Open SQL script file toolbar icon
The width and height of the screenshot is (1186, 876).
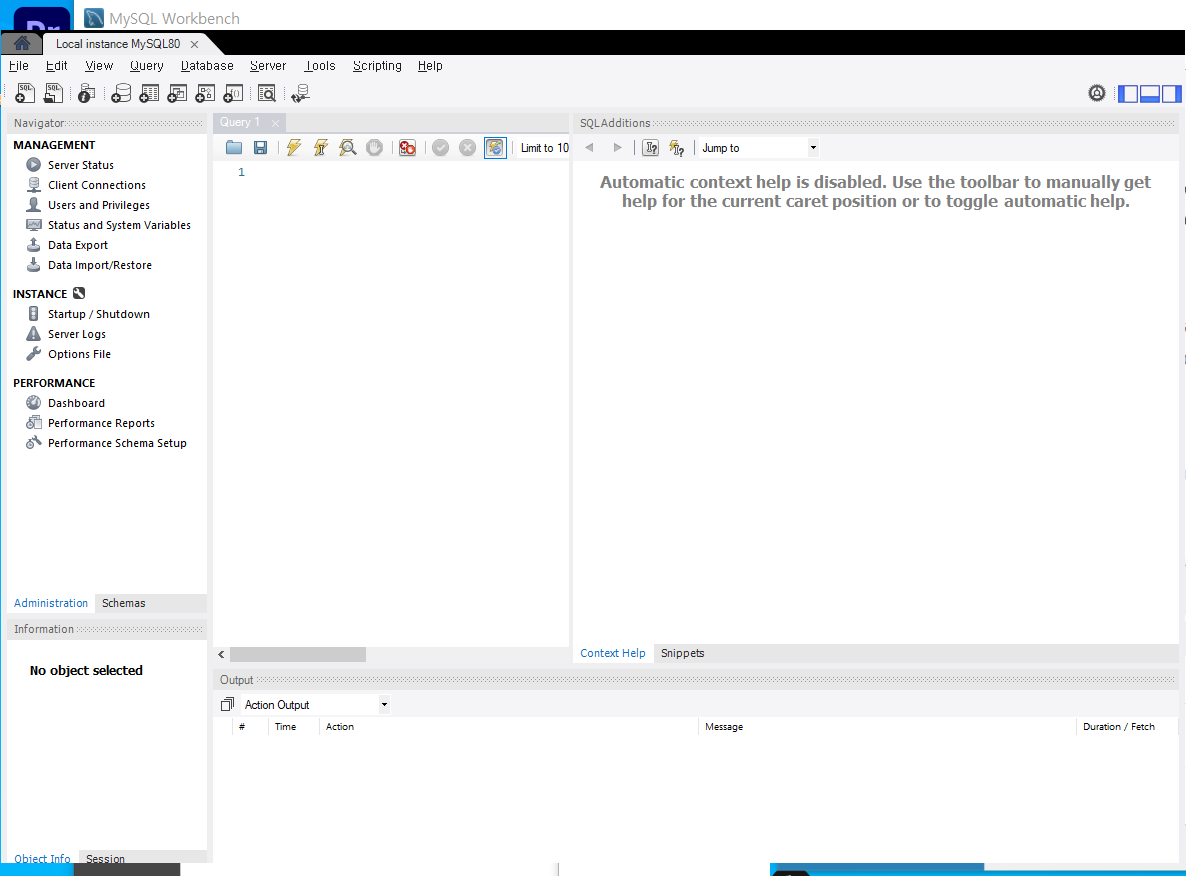pyautogui.click(x=53, y=93)
